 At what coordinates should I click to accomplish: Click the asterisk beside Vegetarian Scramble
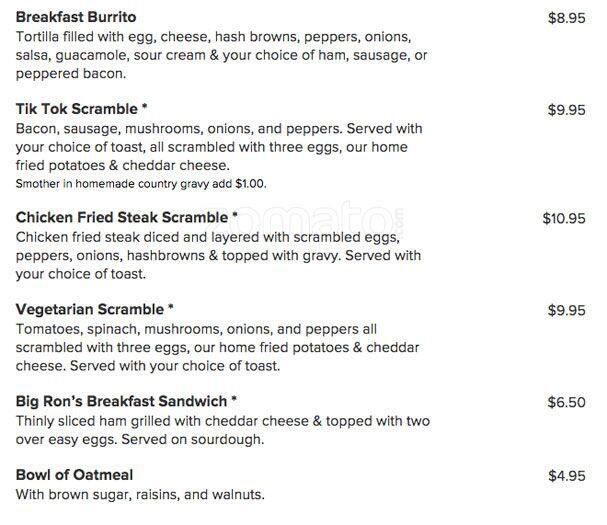[171, 307]
